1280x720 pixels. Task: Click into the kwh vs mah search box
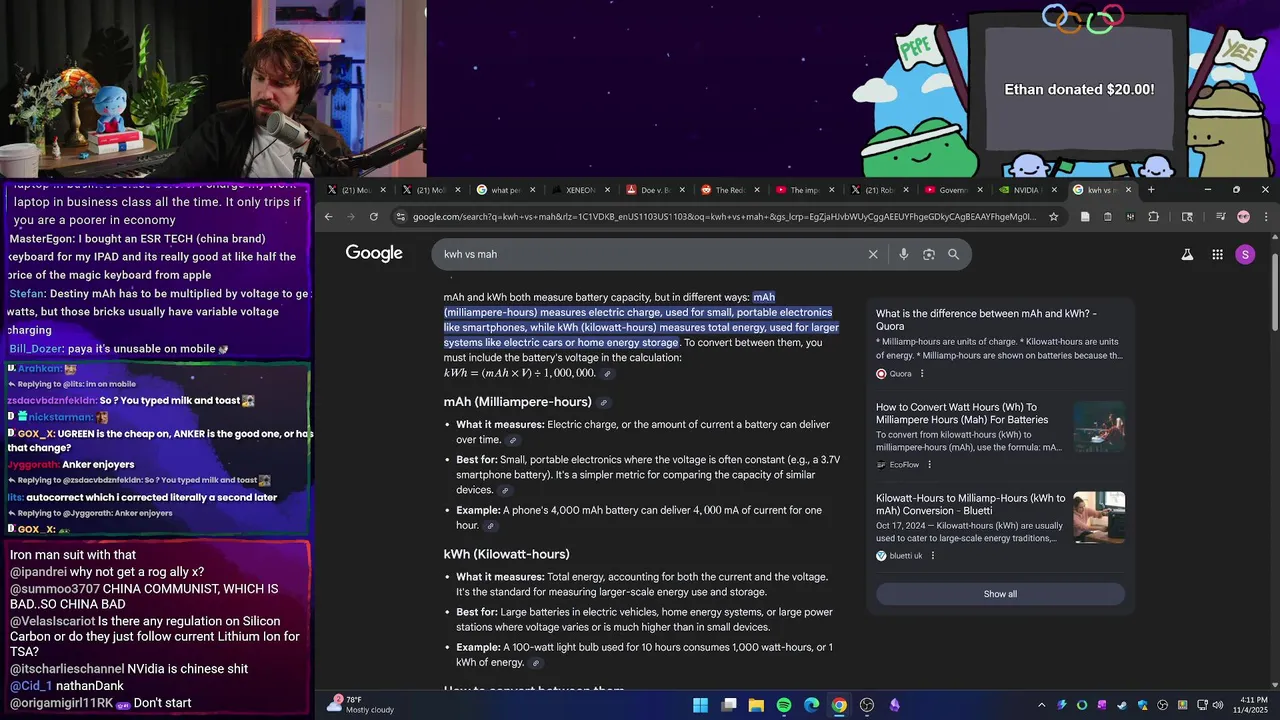point(650,254)
